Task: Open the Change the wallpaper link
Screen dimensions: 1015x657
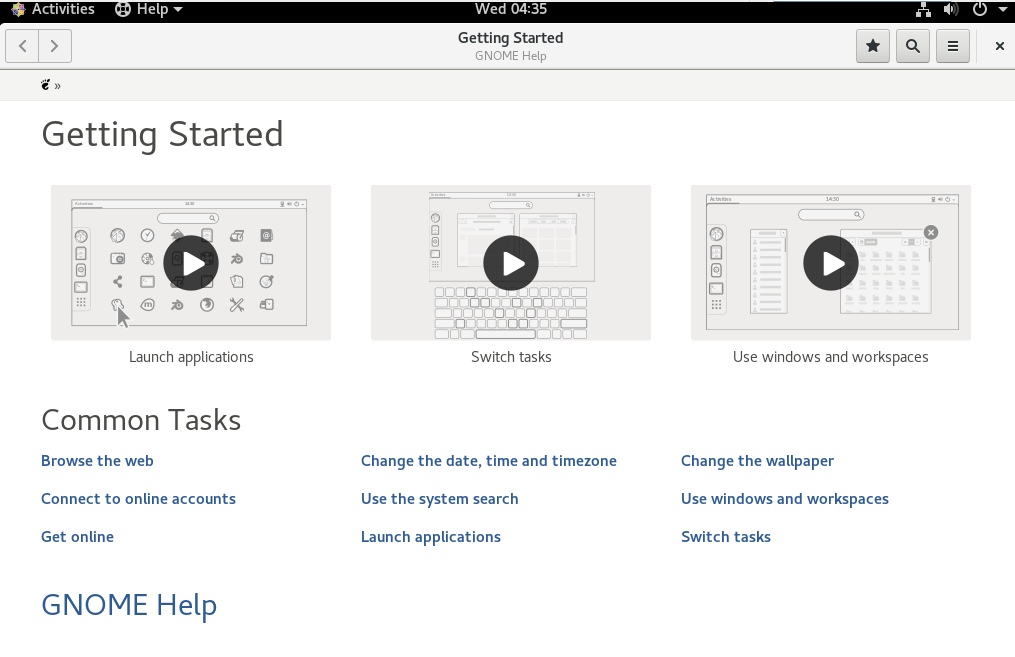Action: 757,461
